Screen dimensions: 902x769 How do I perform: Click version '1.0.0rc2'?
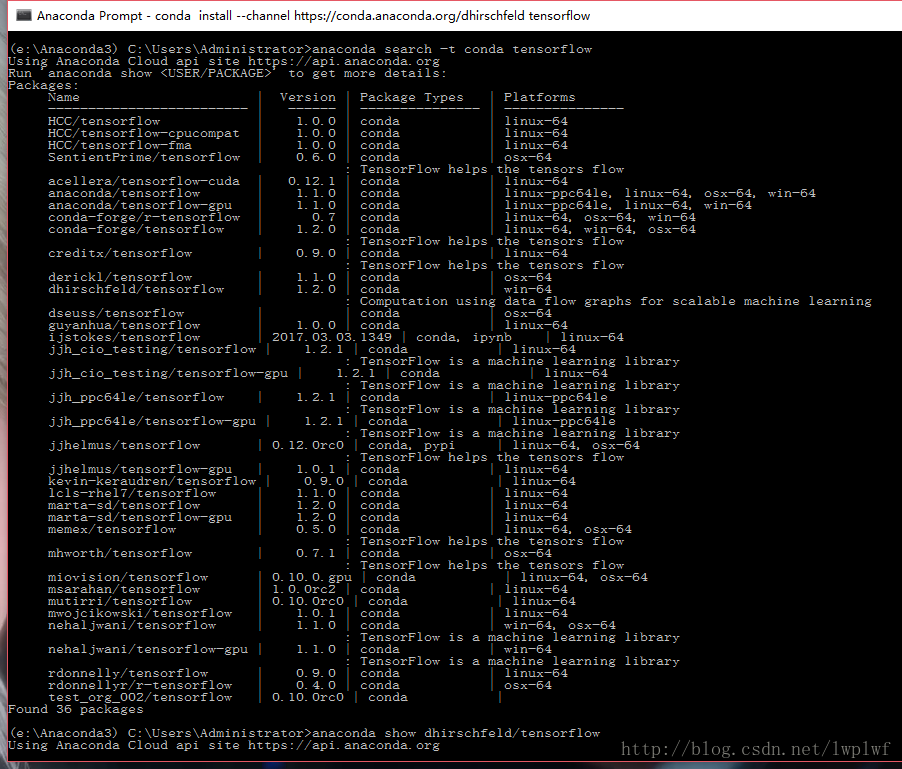[x=304, y=590]
